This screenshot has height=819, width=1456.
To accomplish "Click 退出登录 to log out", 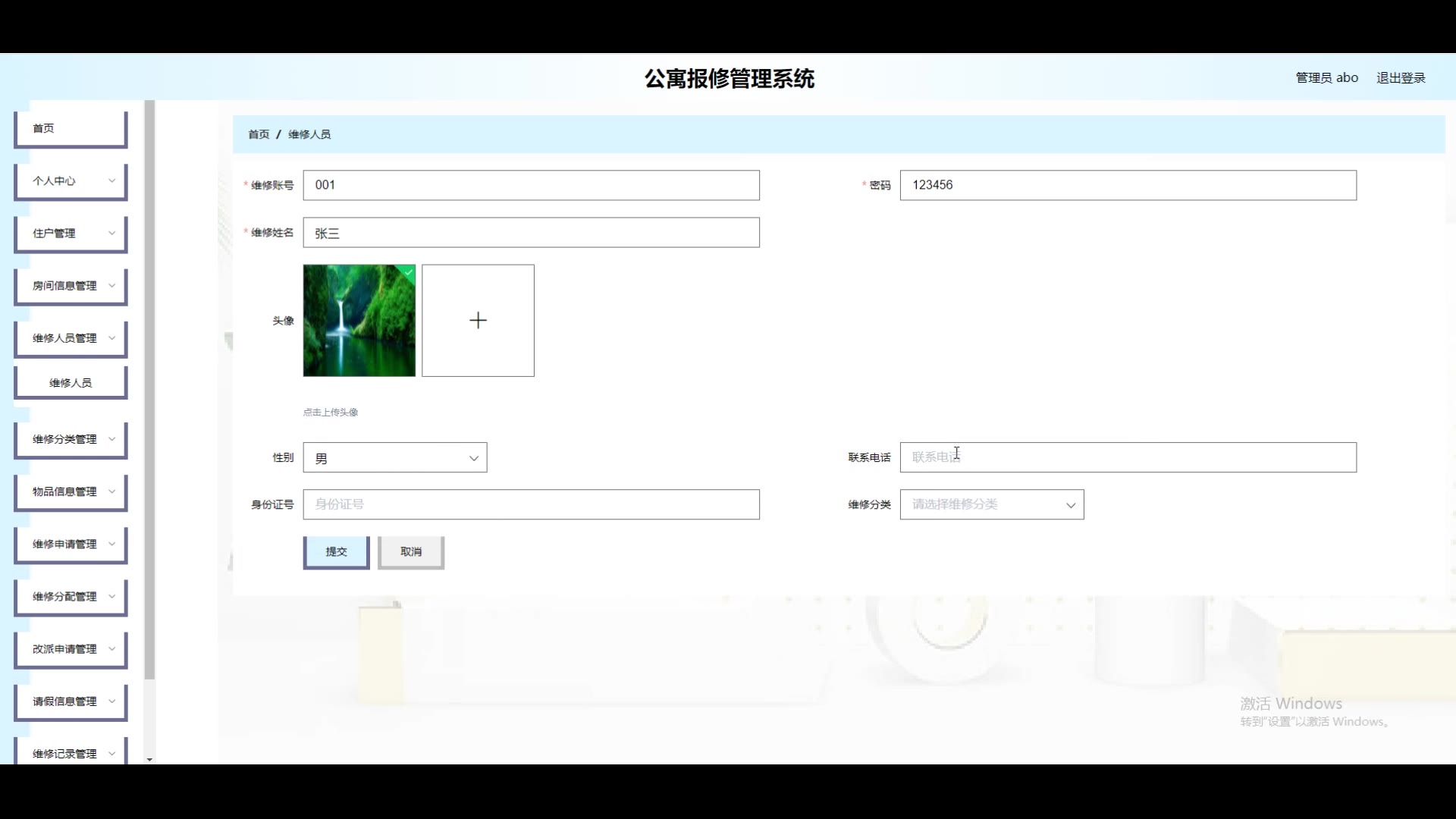I will click(x=1401, y=77).
